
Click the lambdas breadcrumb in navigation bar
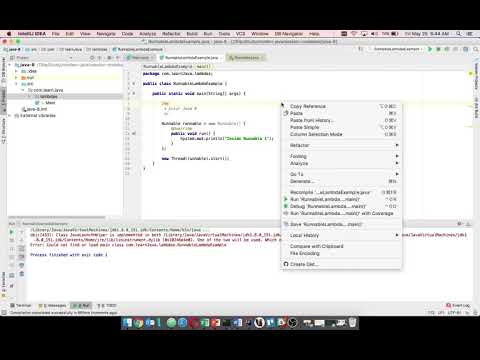coord(97,49)
